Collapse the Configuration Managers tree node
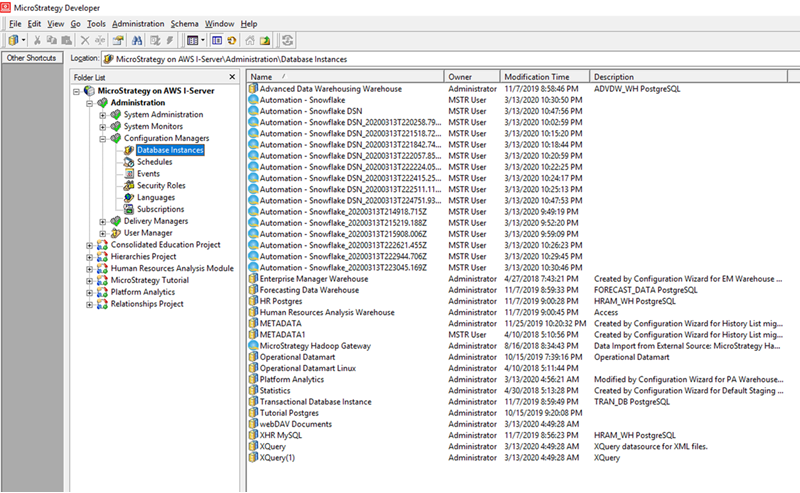The width and height of the screenshot is (800, 493). point(103,139)
